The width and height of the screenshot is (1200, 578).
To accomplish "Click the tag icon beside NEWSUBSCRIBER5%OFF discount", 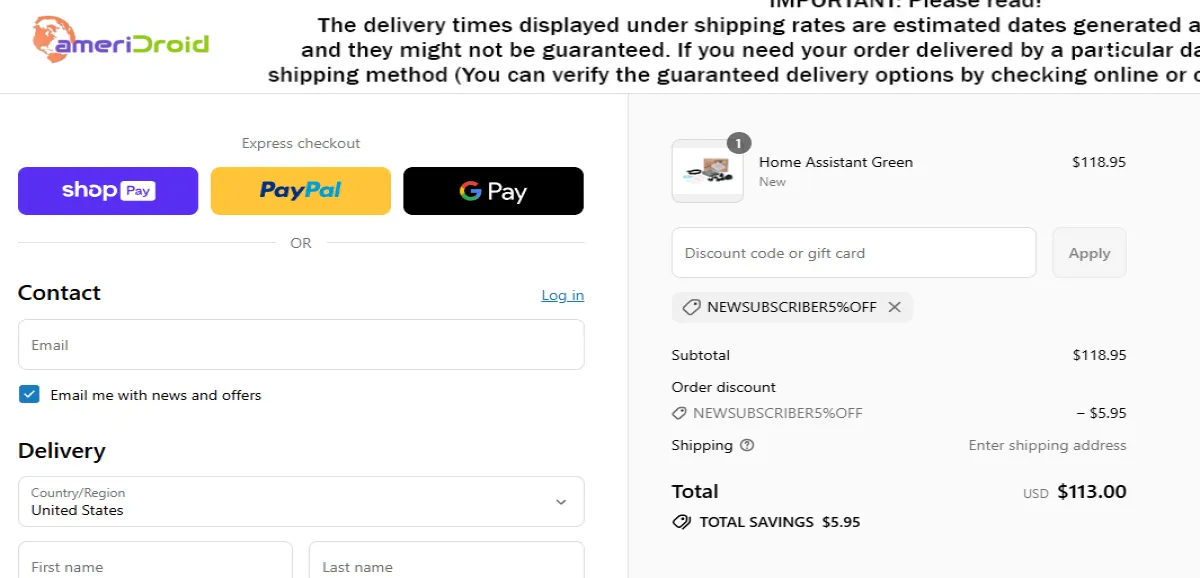I will click(692, 307).
